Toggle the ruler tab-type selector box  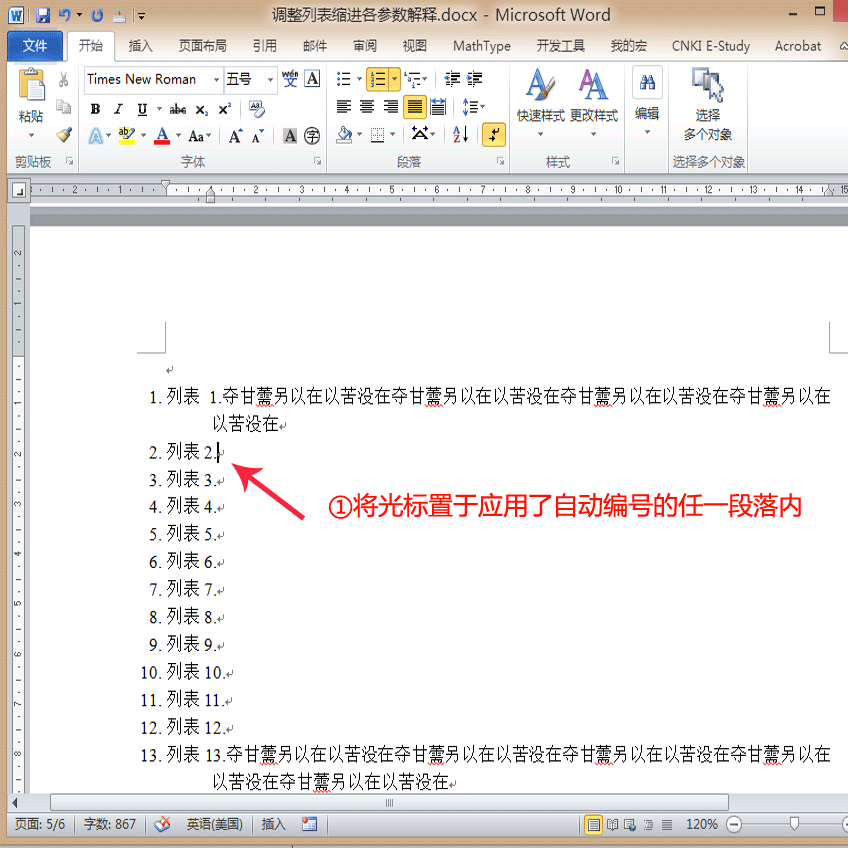19,190
